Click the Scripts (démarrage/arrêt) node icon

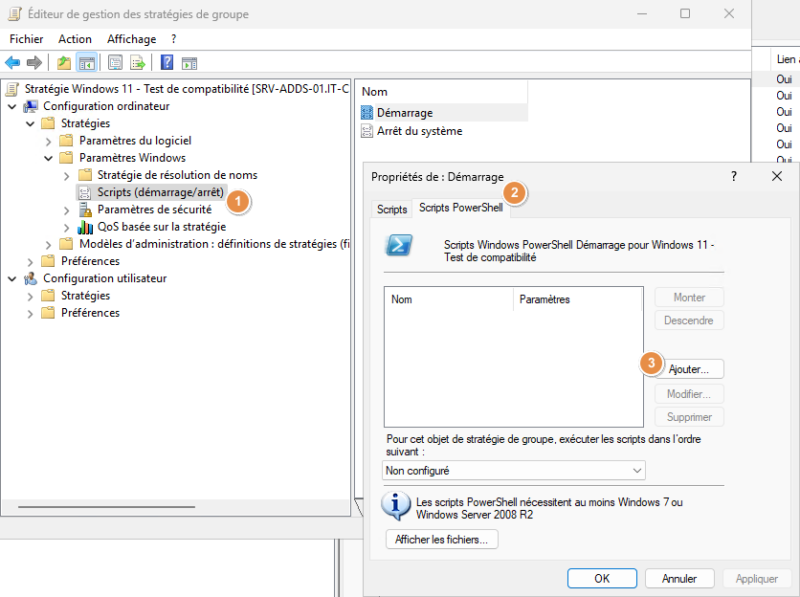click(85, 192)
